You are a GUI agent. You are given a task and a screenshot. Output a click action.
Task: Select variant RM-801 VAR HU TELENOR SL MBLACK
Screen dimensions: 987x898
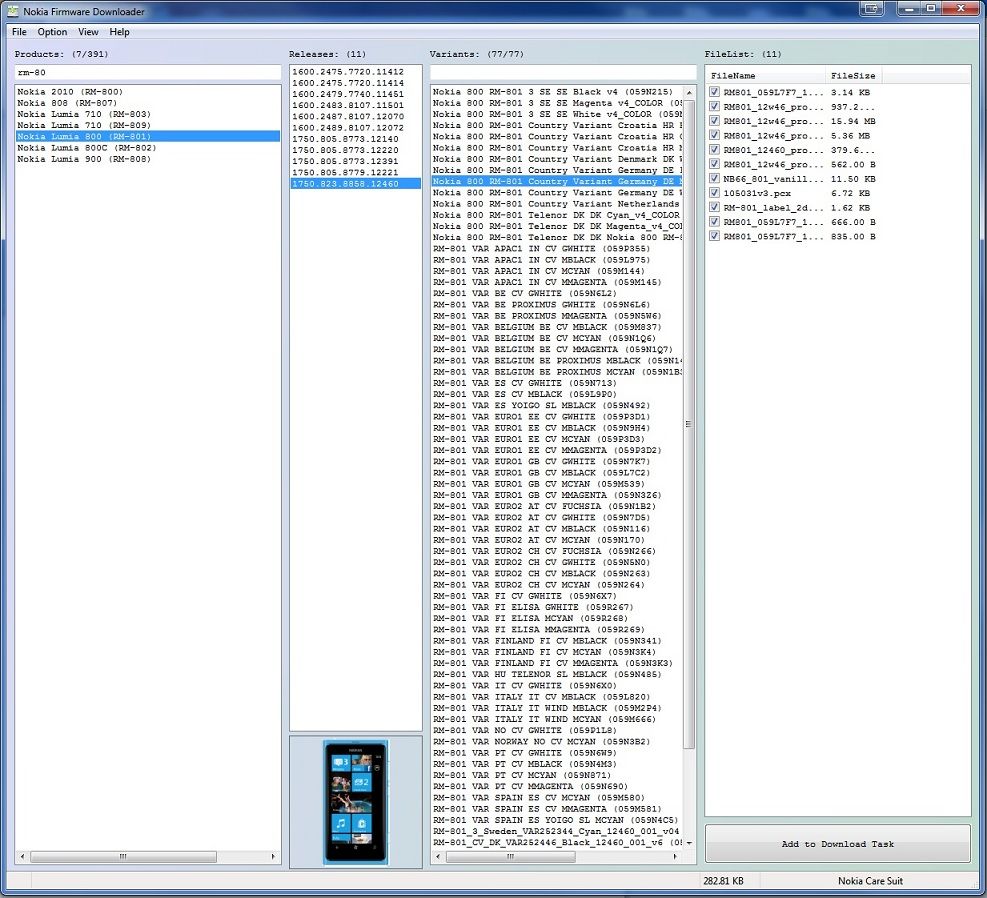pos(557,674)
